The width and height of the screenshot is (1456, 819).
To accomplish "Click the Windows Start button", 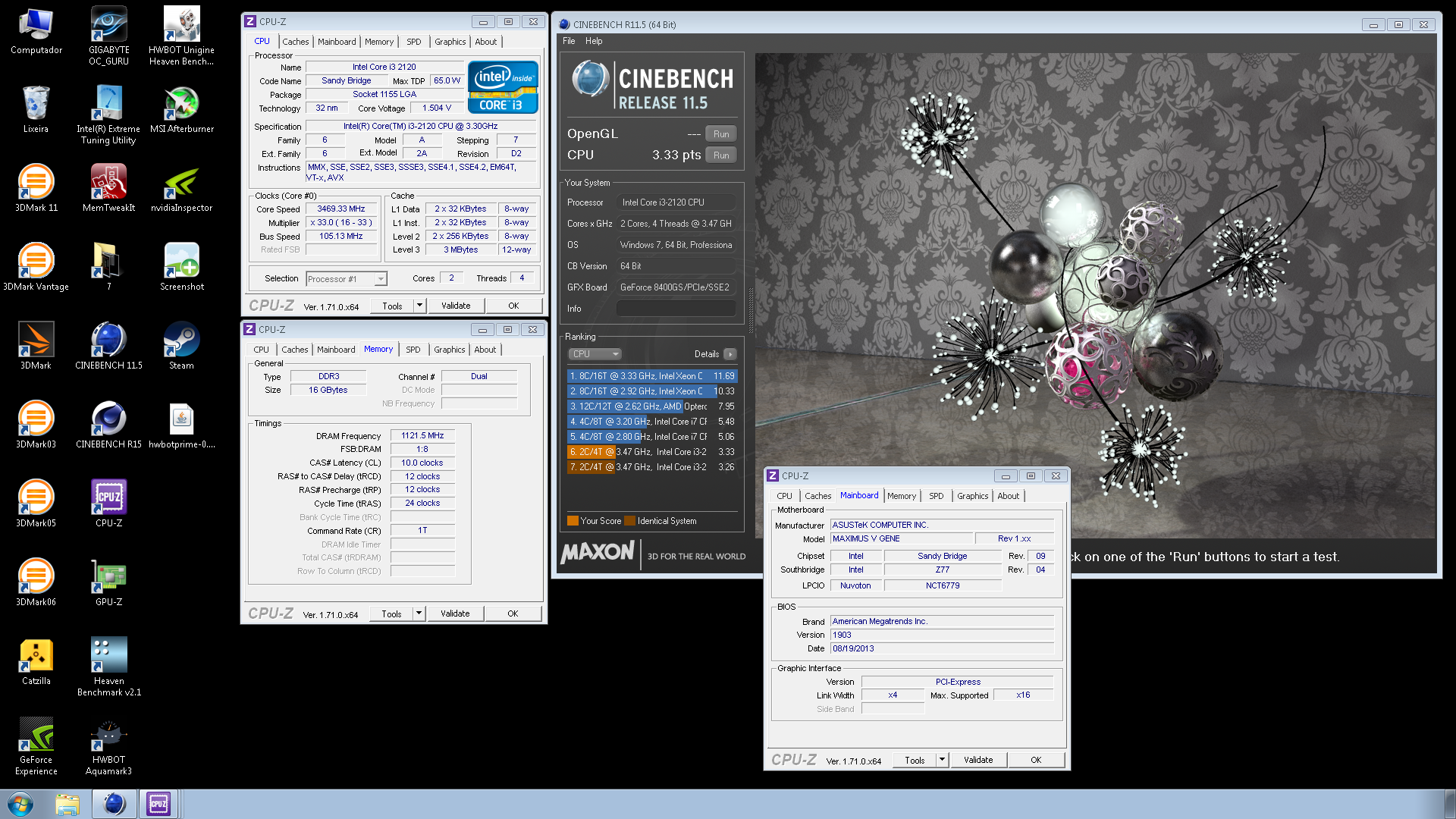I will (20, 804).
